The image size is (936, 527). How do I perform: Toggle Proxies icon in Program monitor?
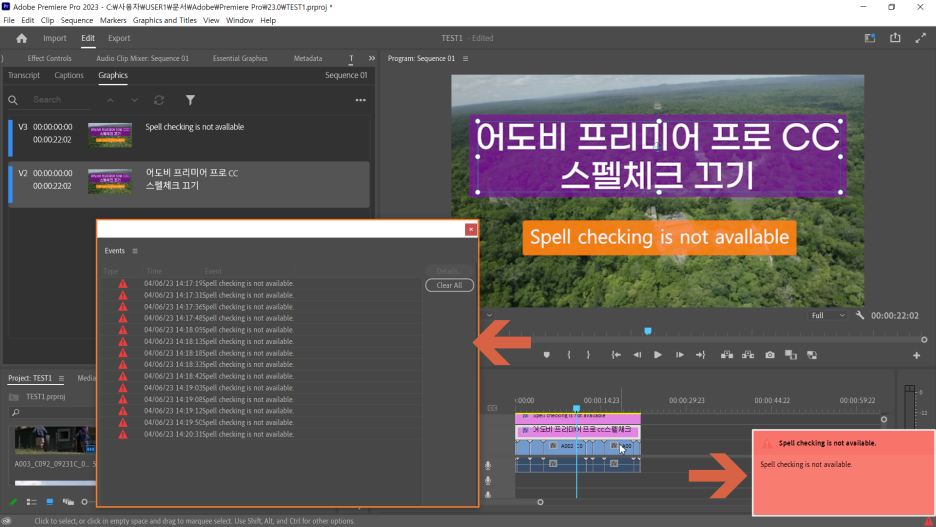pyautogui.click(x=812, y=355)
